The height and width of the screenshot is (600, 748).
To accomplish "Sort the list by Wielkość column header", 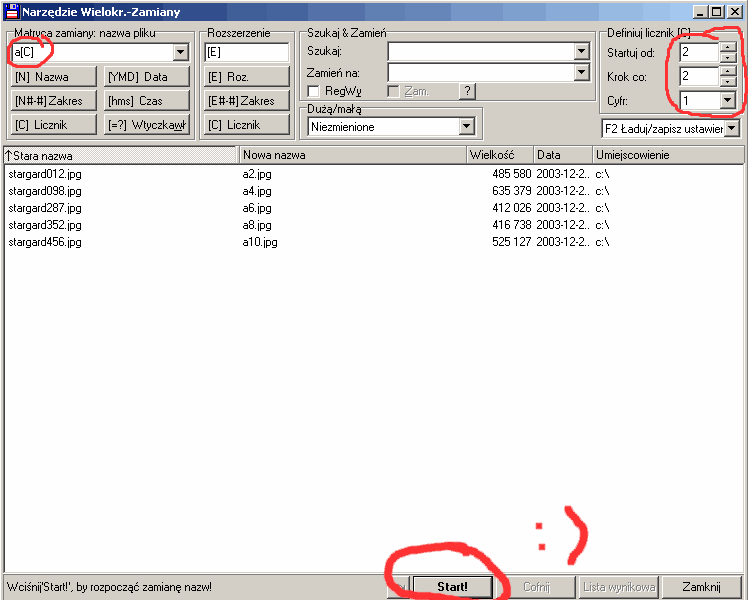I will (498, 156).
